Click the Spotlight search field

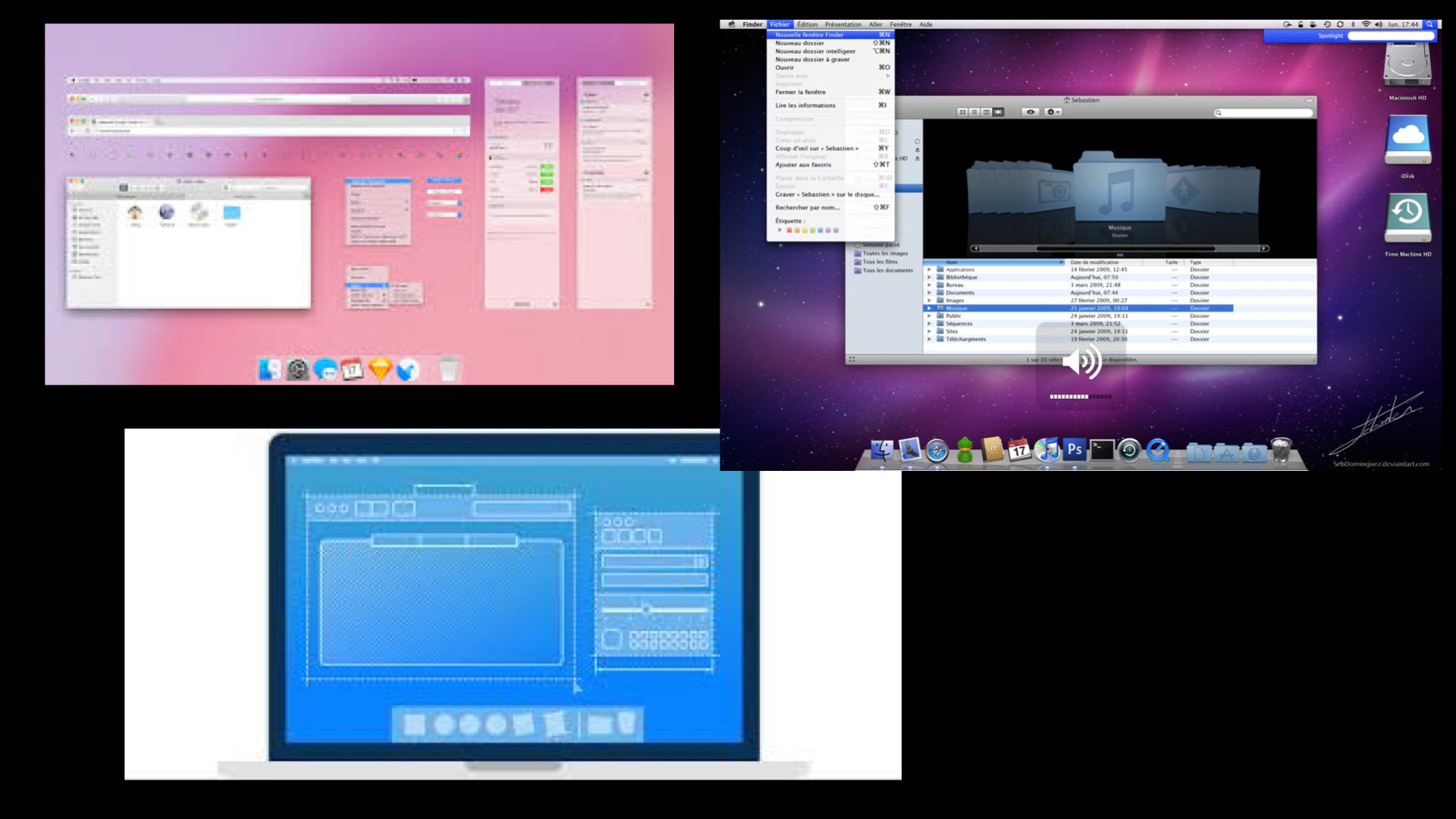tap(1391, 36)
